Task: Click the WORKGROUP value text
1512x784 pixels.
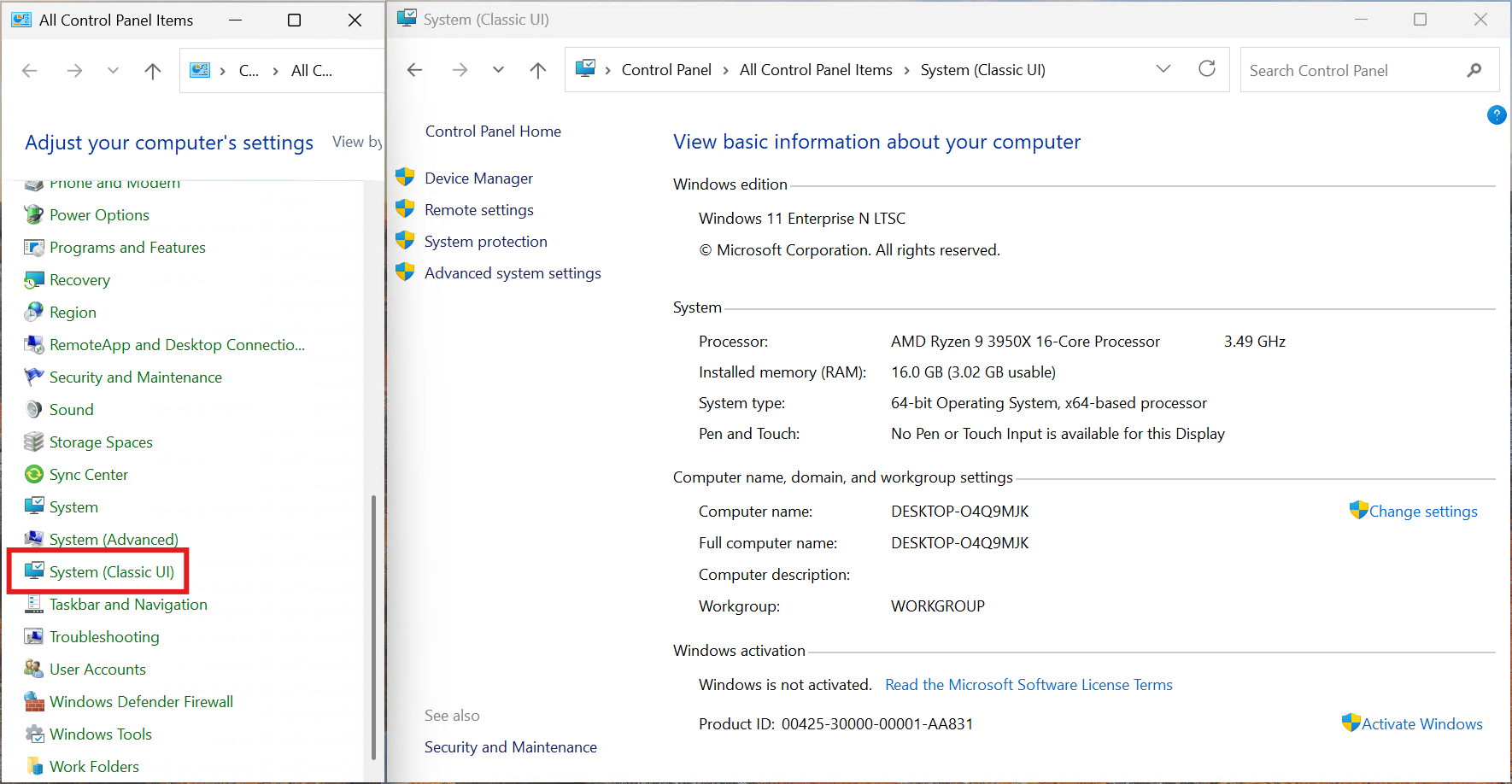Action: [937, 606]
